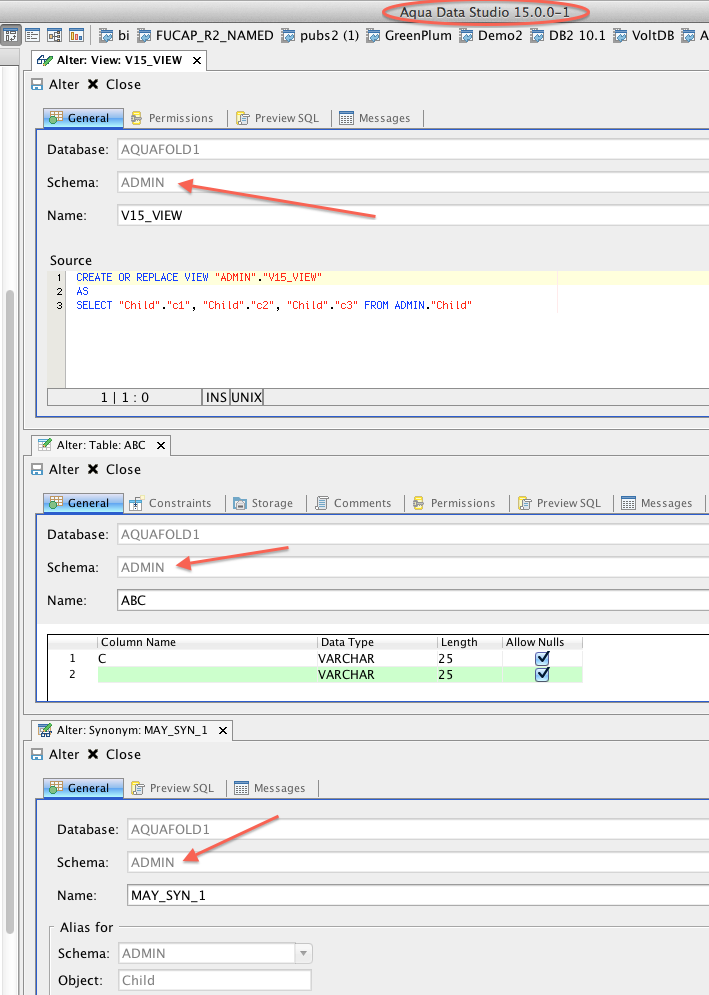Select General tab in V15_VIEW panel
The height and width of the screenshot is (995, 709).
pos(83,118)
